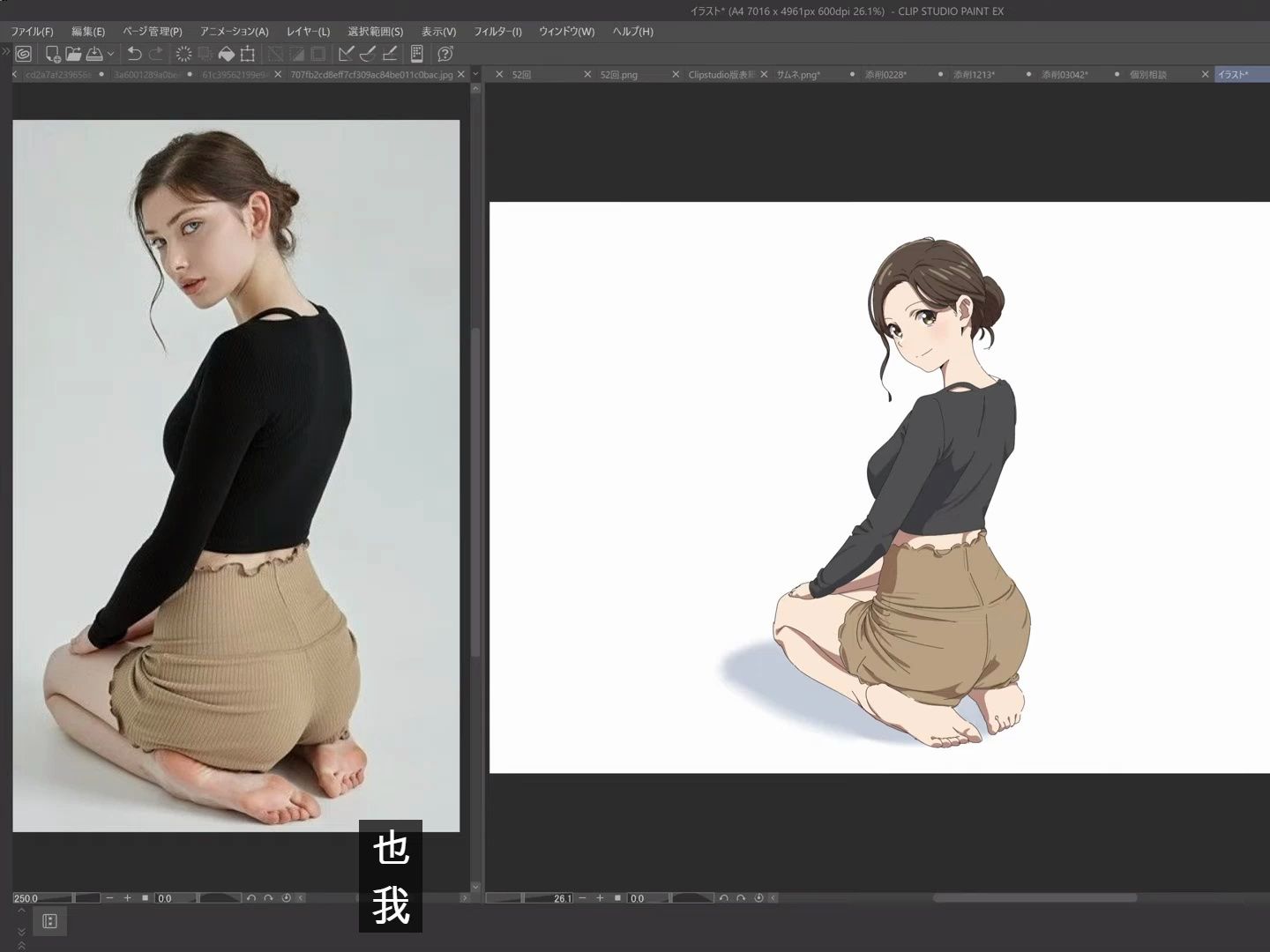Click the left canvas 0.0 rotation slider
The image size is (1270, 952).
[198, 898]
